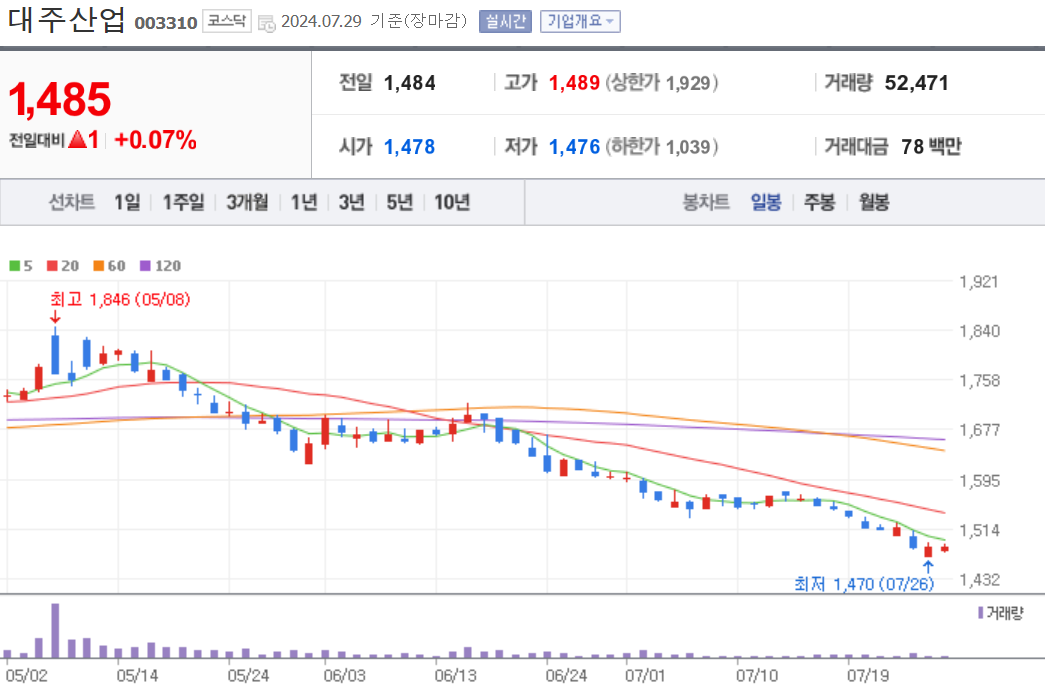Image resolution: width=1045 pixels, height=688 pixels.
Task: Switch chart to 3개월 range
Action: (x=247, y=202)
